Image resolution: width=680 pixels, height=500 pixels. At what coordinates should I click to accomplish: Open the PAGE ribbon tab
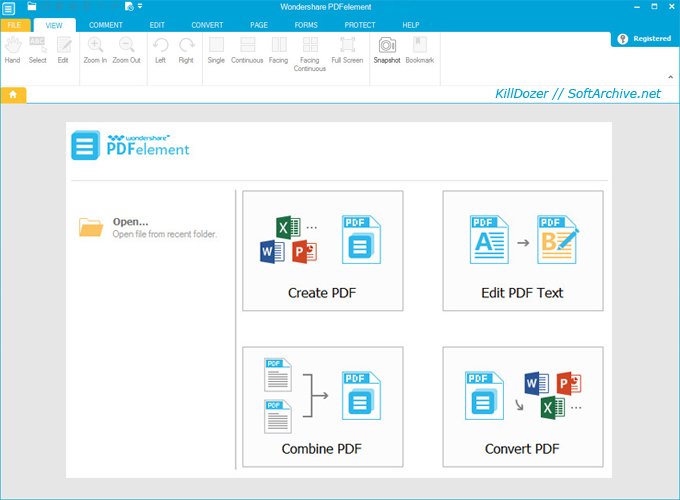coord(259,25)
